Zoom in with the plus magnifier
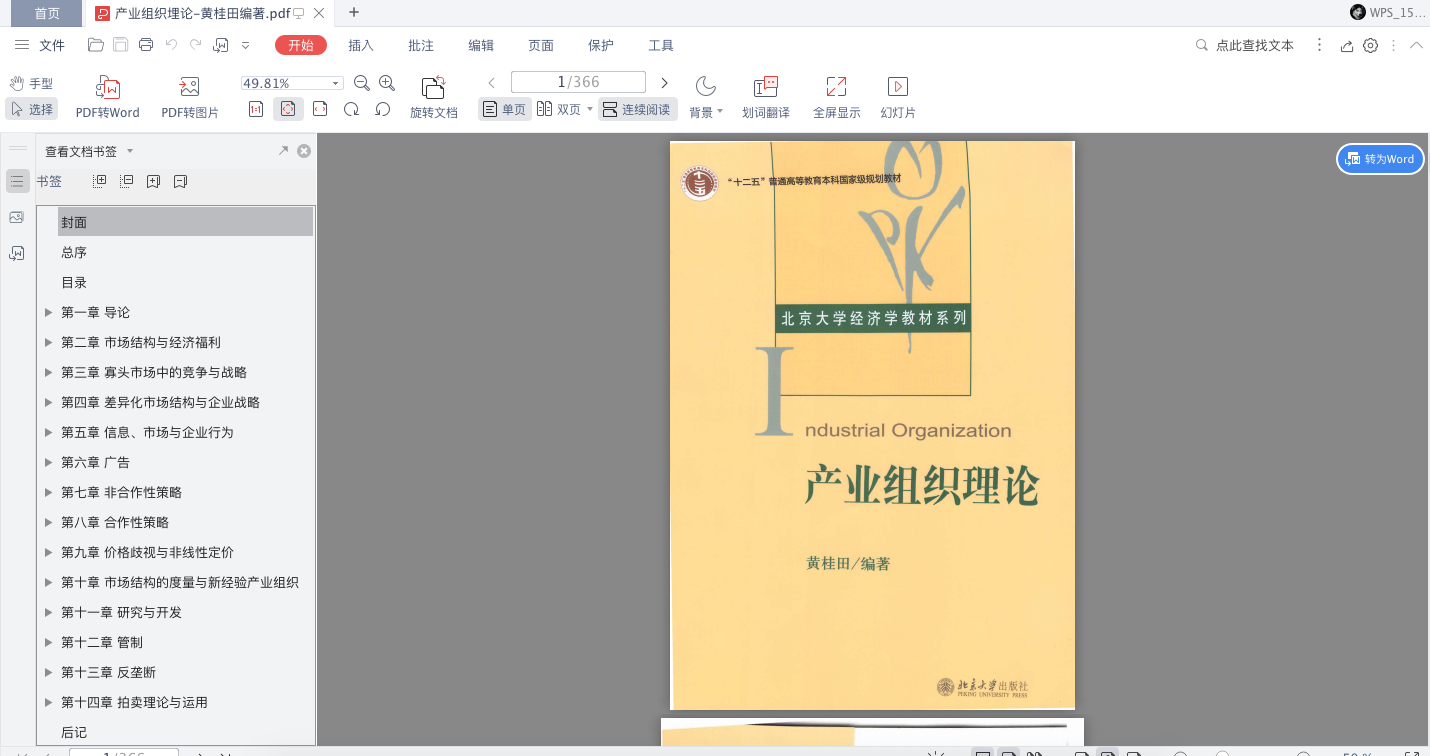This screenshot has height=756, width=1430. tap(387, 83)
